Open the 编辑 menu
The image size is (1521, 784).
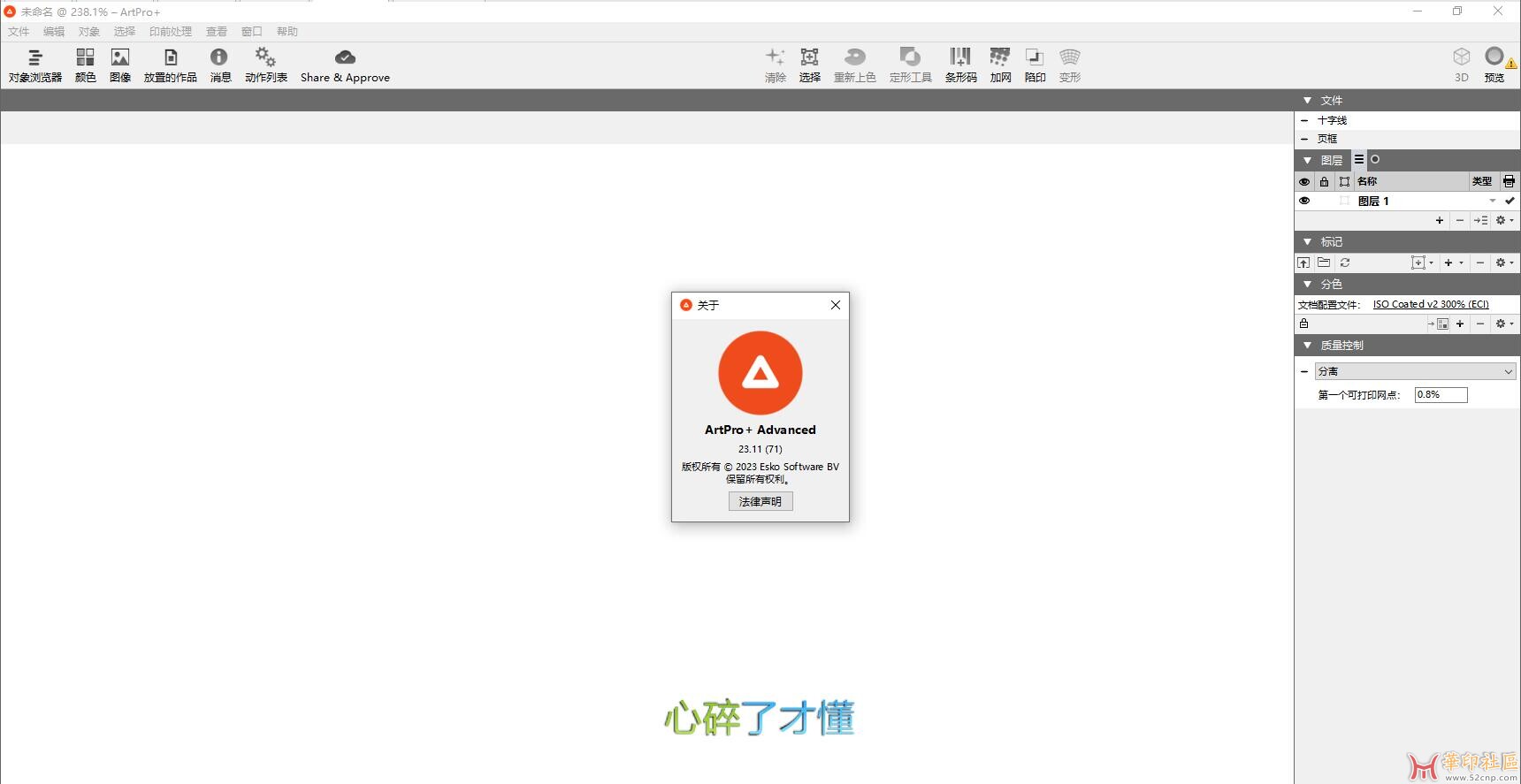click(x=54, y=31)
